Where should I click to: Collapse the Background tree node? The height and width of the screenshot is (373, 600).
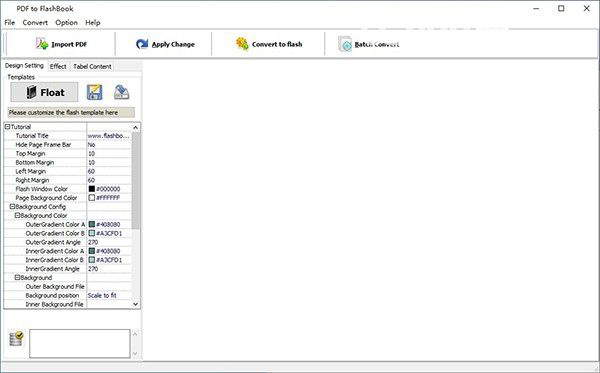pos(17,277)
